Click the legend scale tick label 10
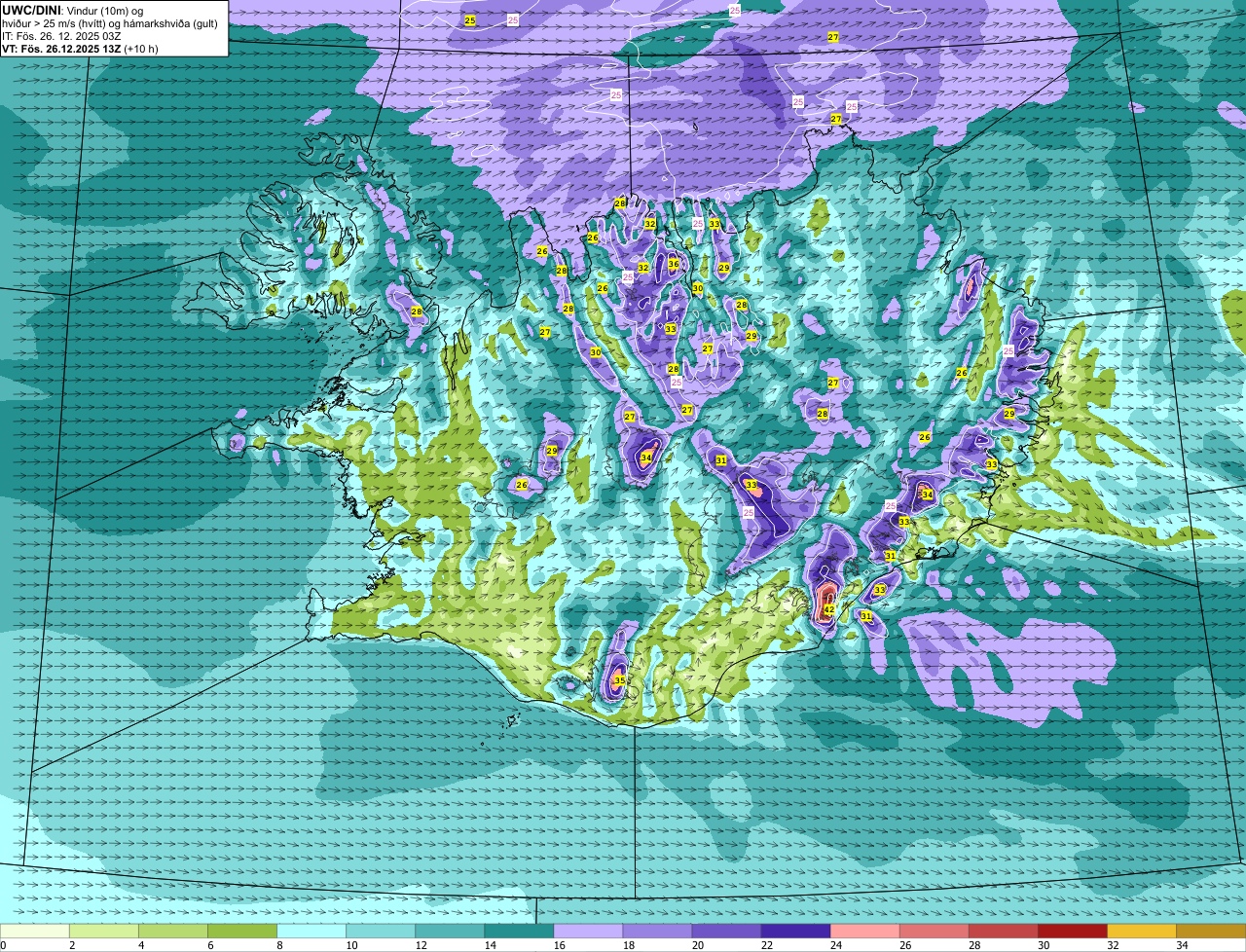 tap(351, 945)
